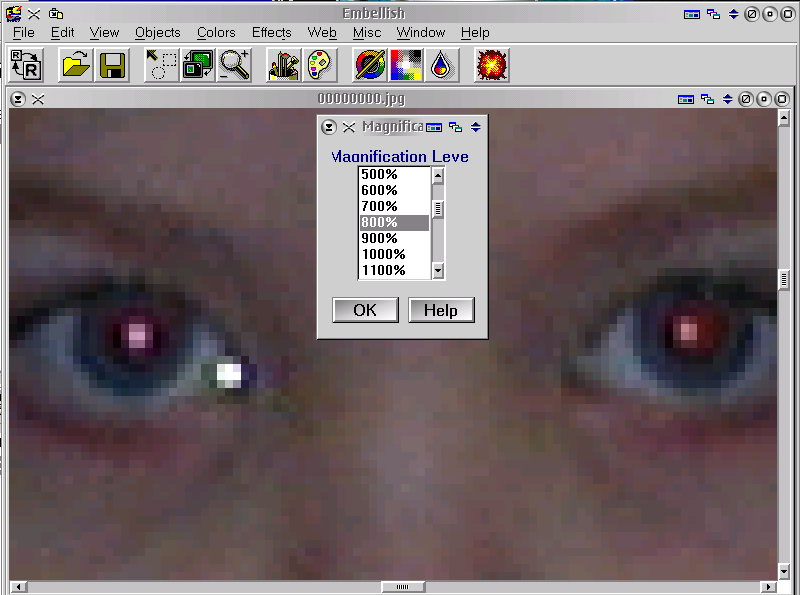Screen dimensions: 800x595
Task: Click the magnification list scrollbar thumb
Action: click(438, 209)
